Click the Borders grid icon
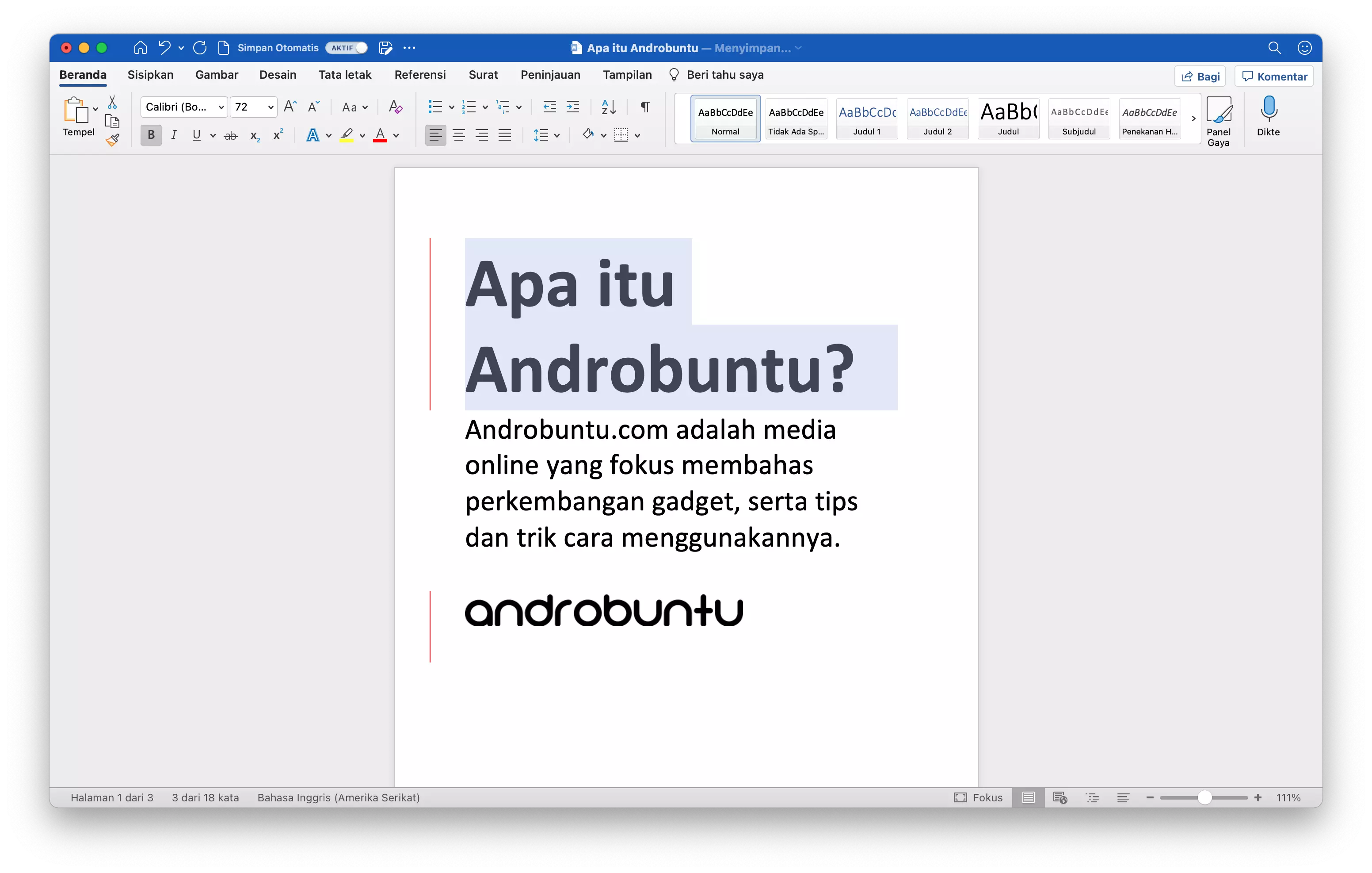 [x=621, y=135]
